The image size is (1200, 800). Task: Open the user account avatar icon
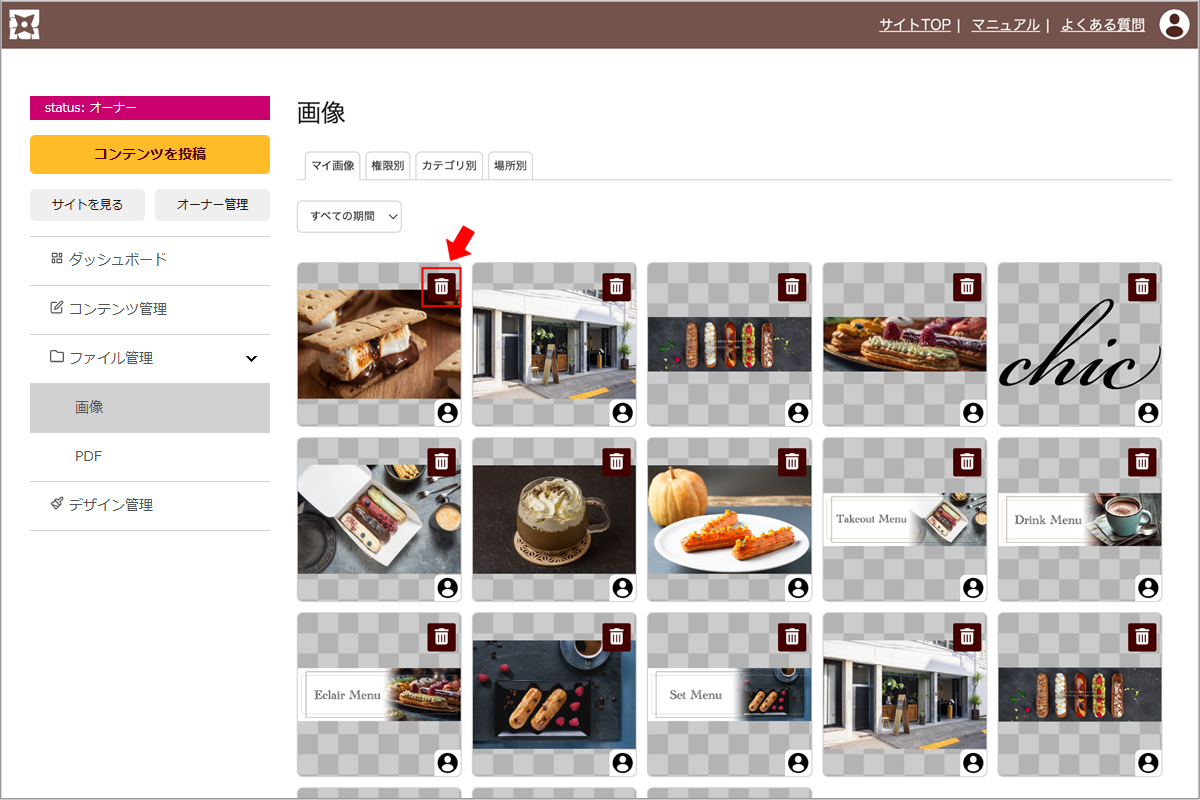tap(1174, 24)
